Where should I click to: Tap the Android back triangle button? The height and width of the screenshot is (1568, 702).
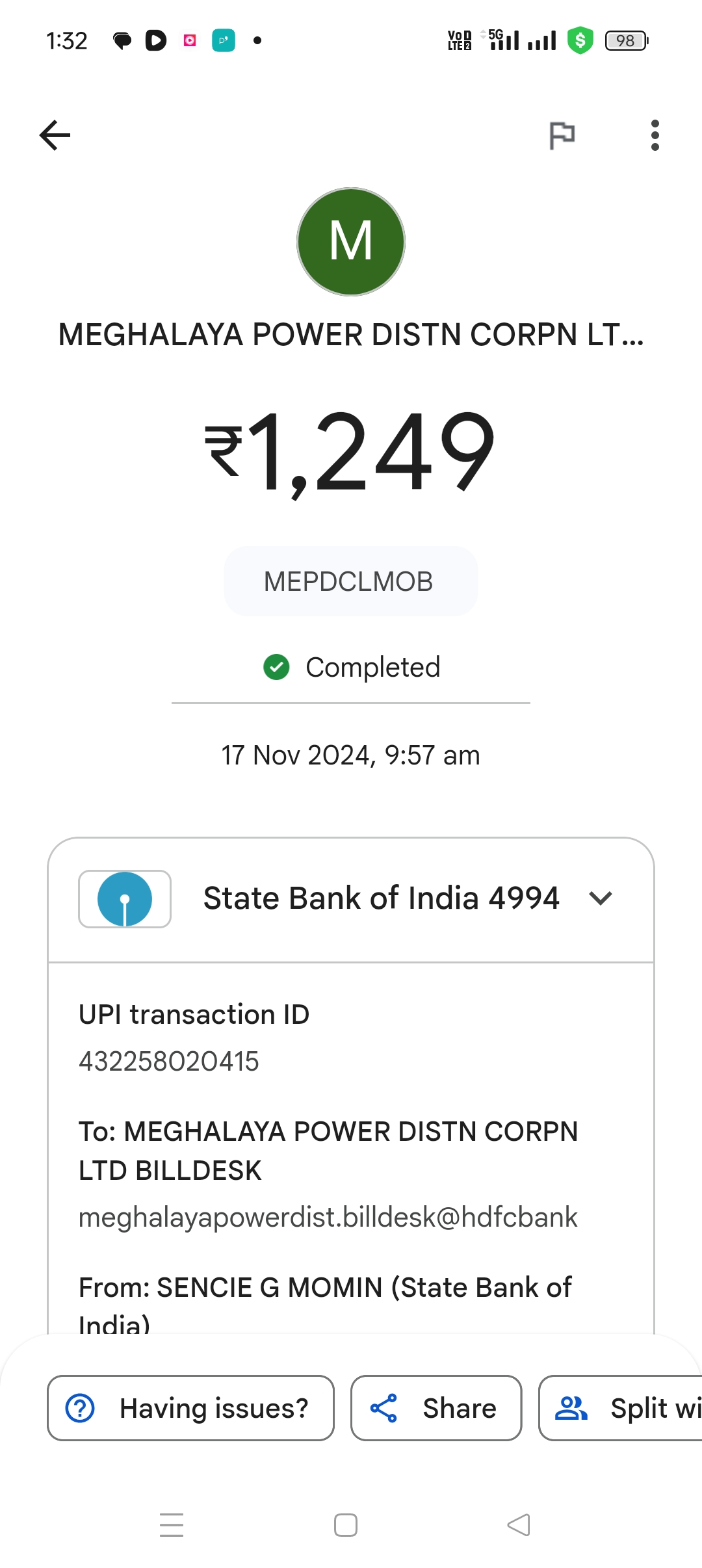click(519, 1525)
